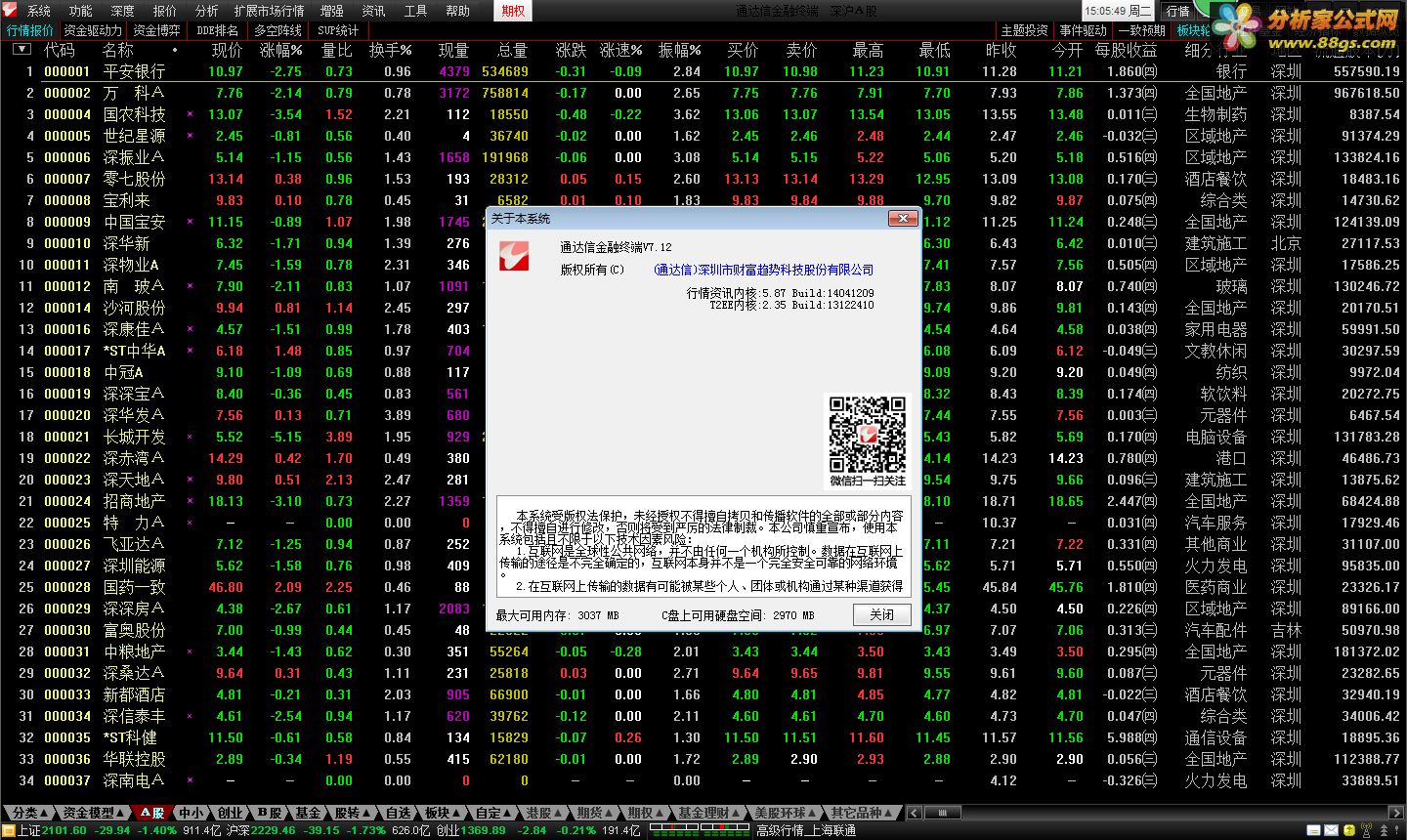
Task: Switch to the 资金驱动力 tab
Action: [x=94, y=30]
